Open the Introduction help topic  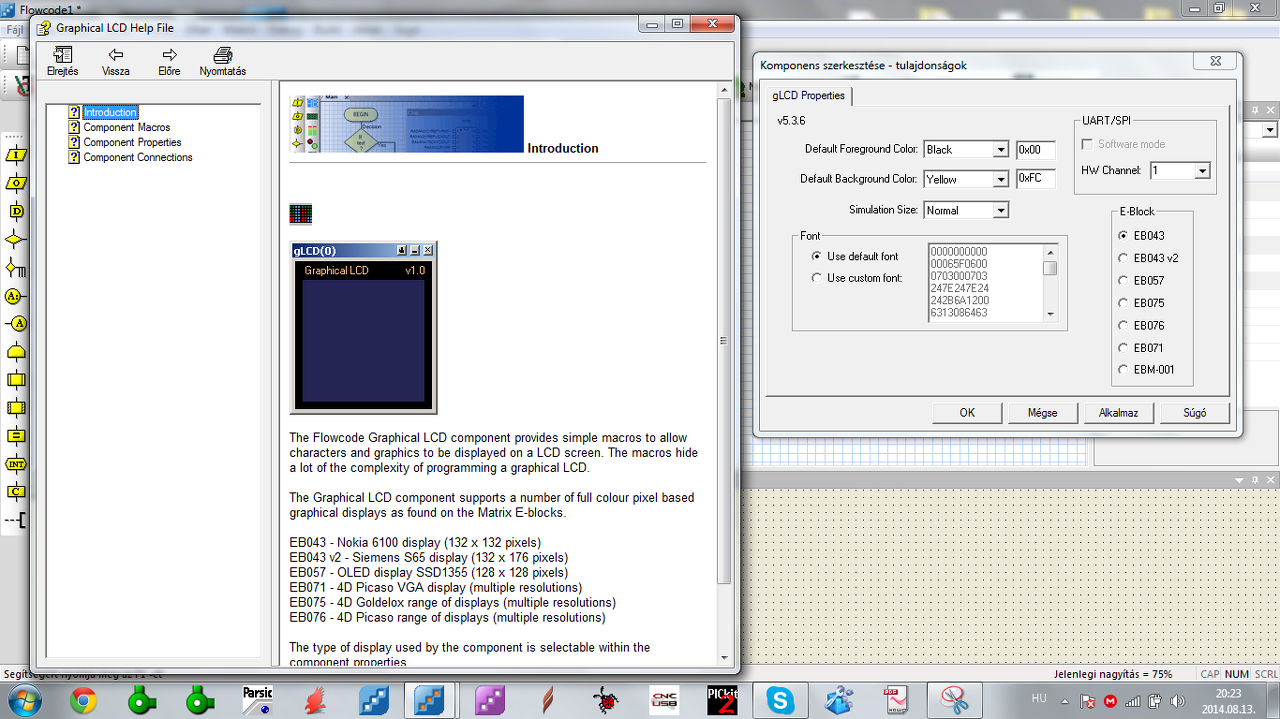(x=111, y=113)
